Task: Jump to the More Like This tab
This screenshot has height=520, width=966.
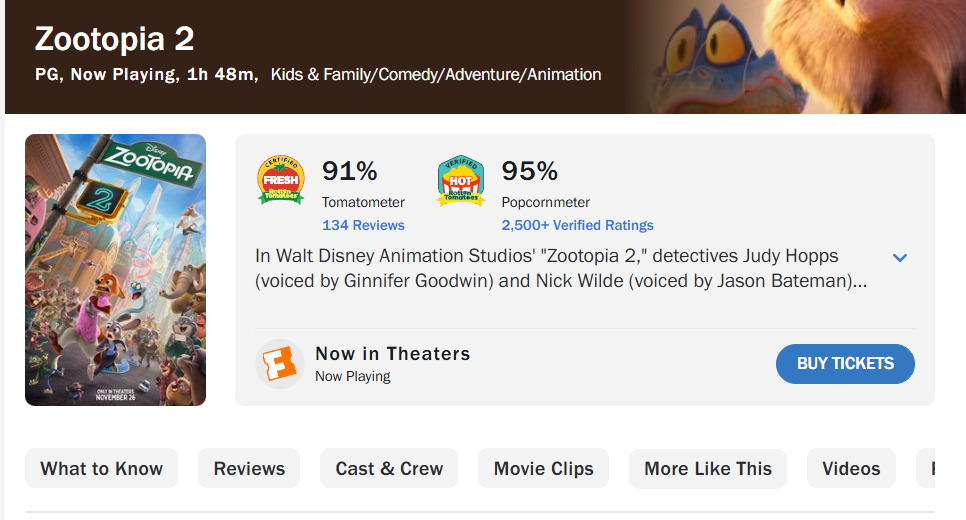Action: coord(708,469)
